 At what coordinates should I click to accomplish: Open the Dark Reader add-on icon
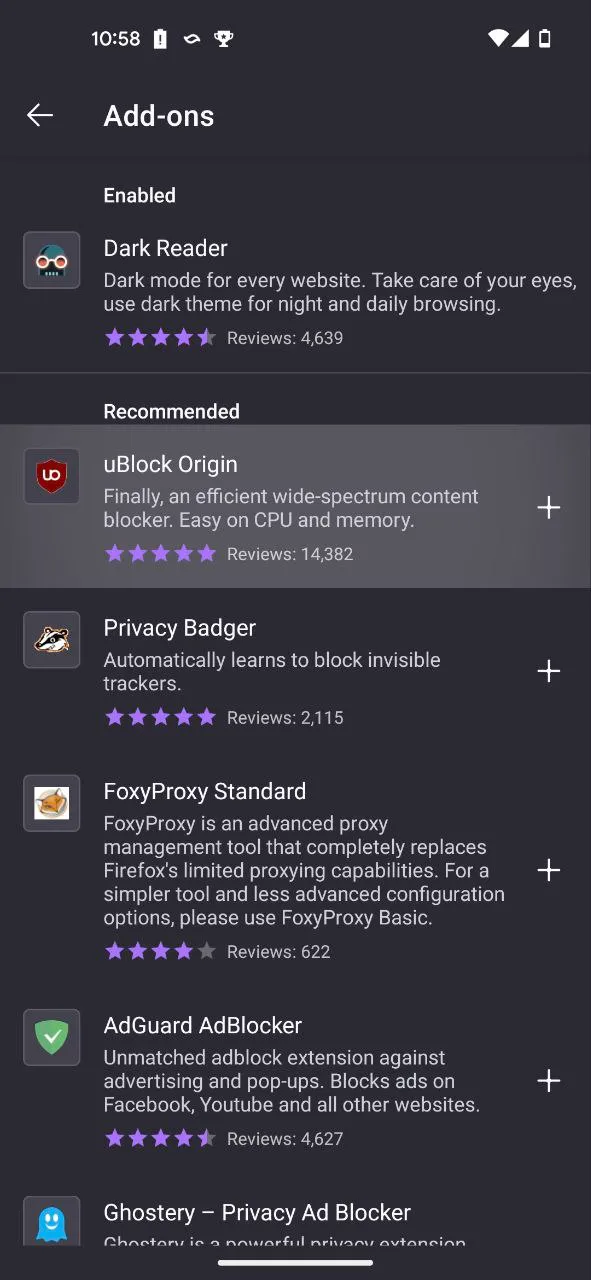51,260
